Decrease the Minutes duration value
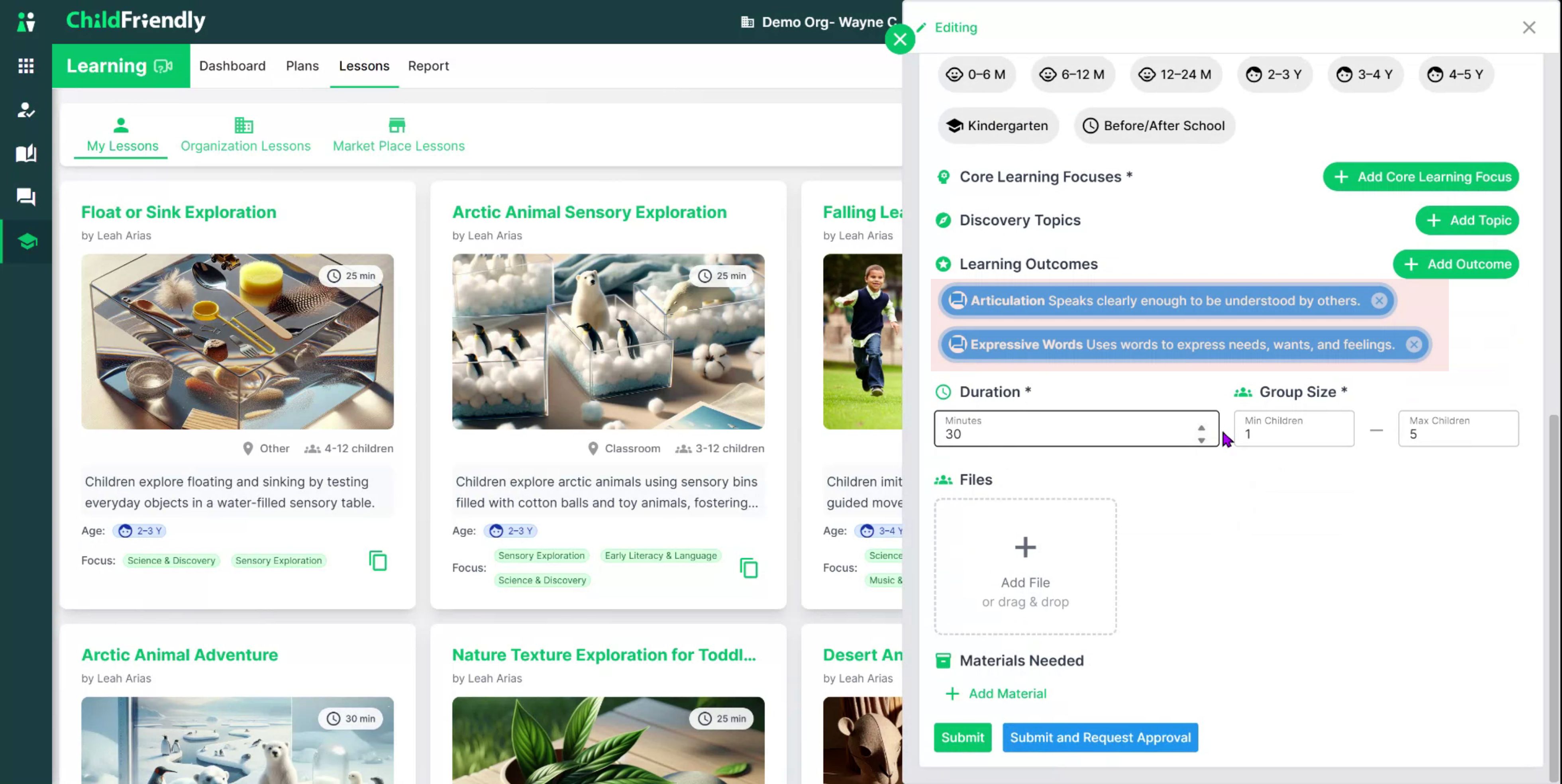 tap(1201, 441)
